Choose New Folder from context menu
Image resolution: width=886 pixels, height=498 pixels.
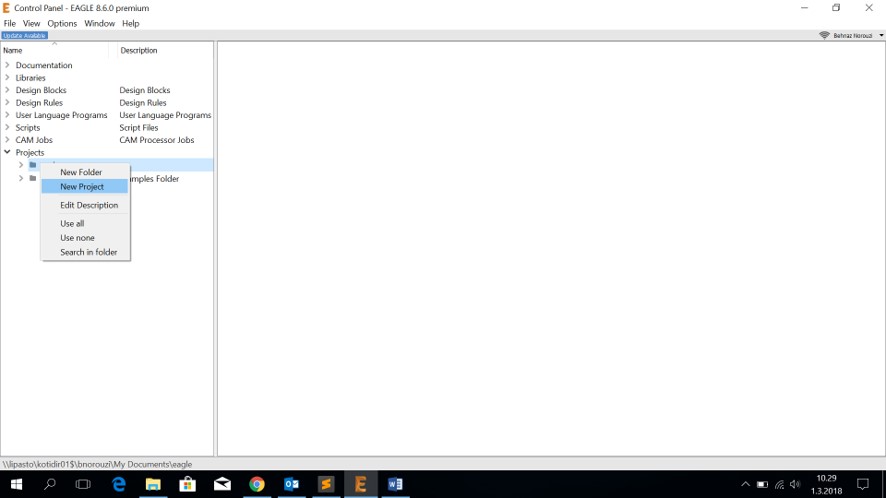[x=85, y=172]
